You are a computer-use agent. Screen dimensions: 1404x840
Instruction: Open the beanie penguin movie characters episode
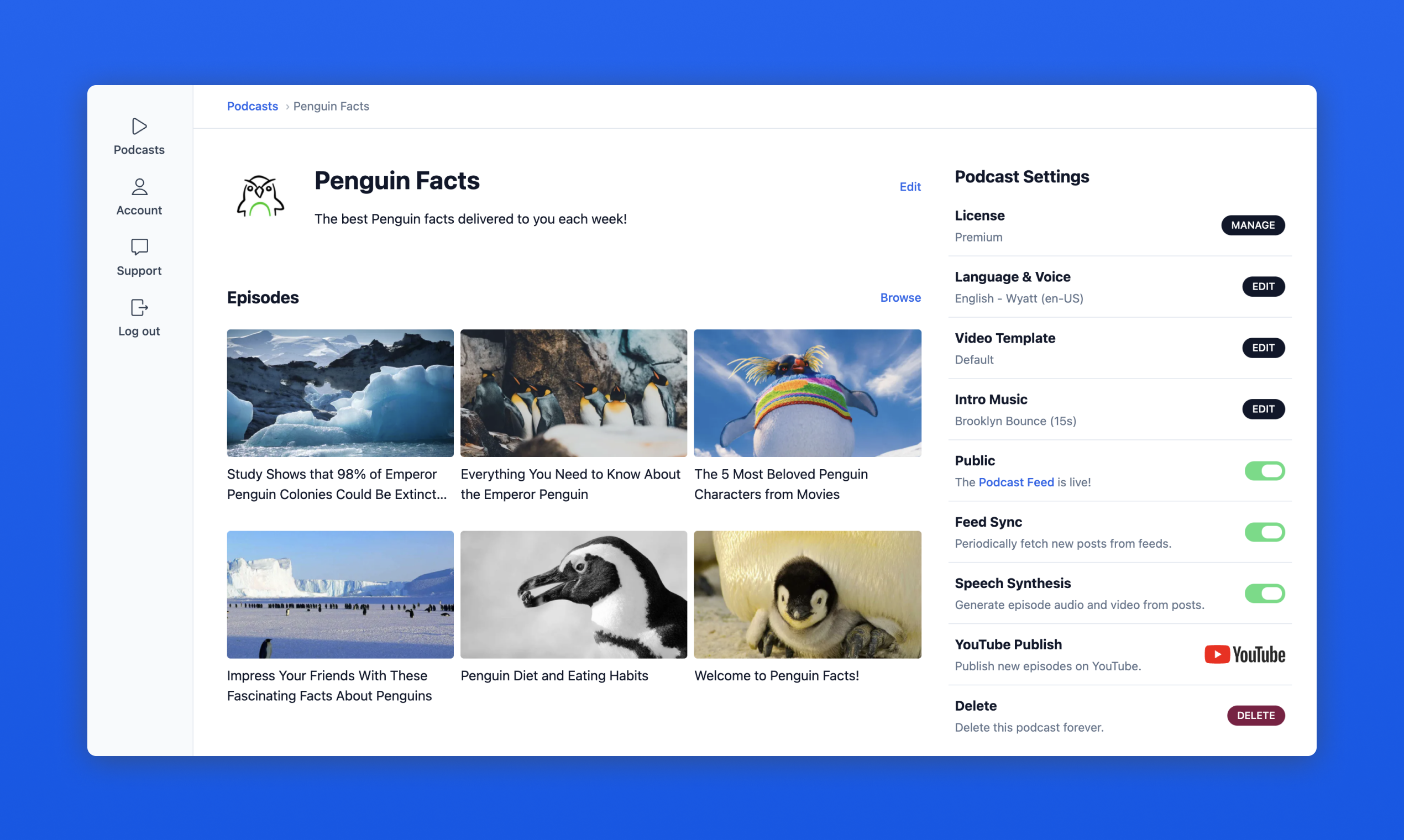point(807,393)
